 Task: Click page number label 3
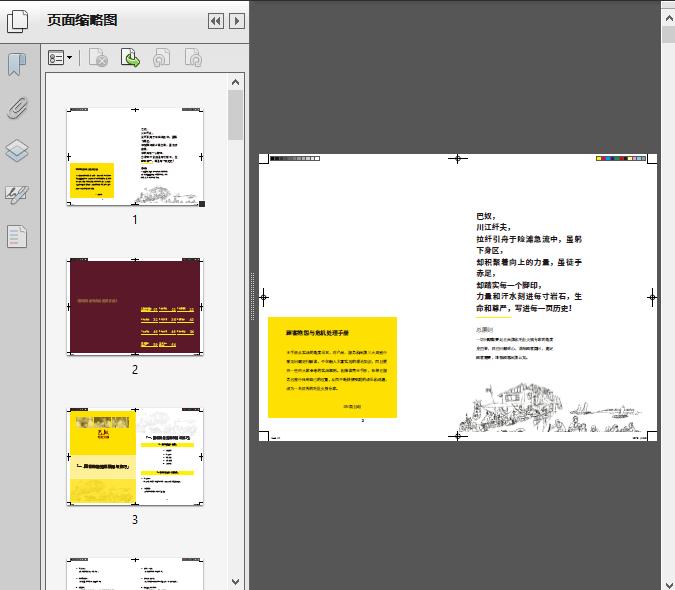pos(135,520)
